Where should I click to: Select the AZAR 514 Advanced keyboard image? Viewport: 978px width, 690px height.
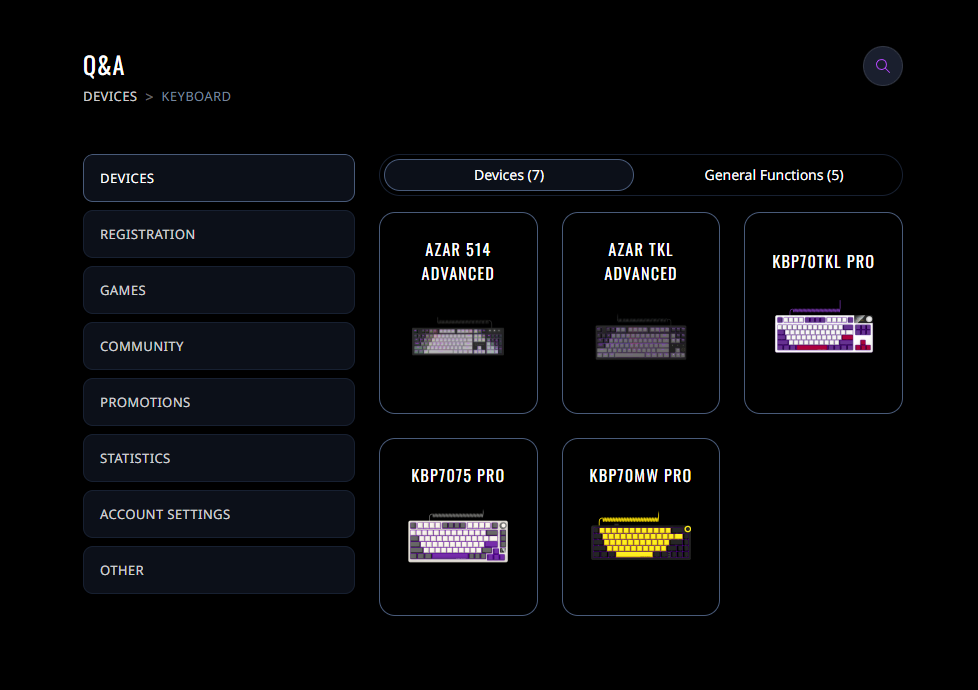tap(458, 338)
